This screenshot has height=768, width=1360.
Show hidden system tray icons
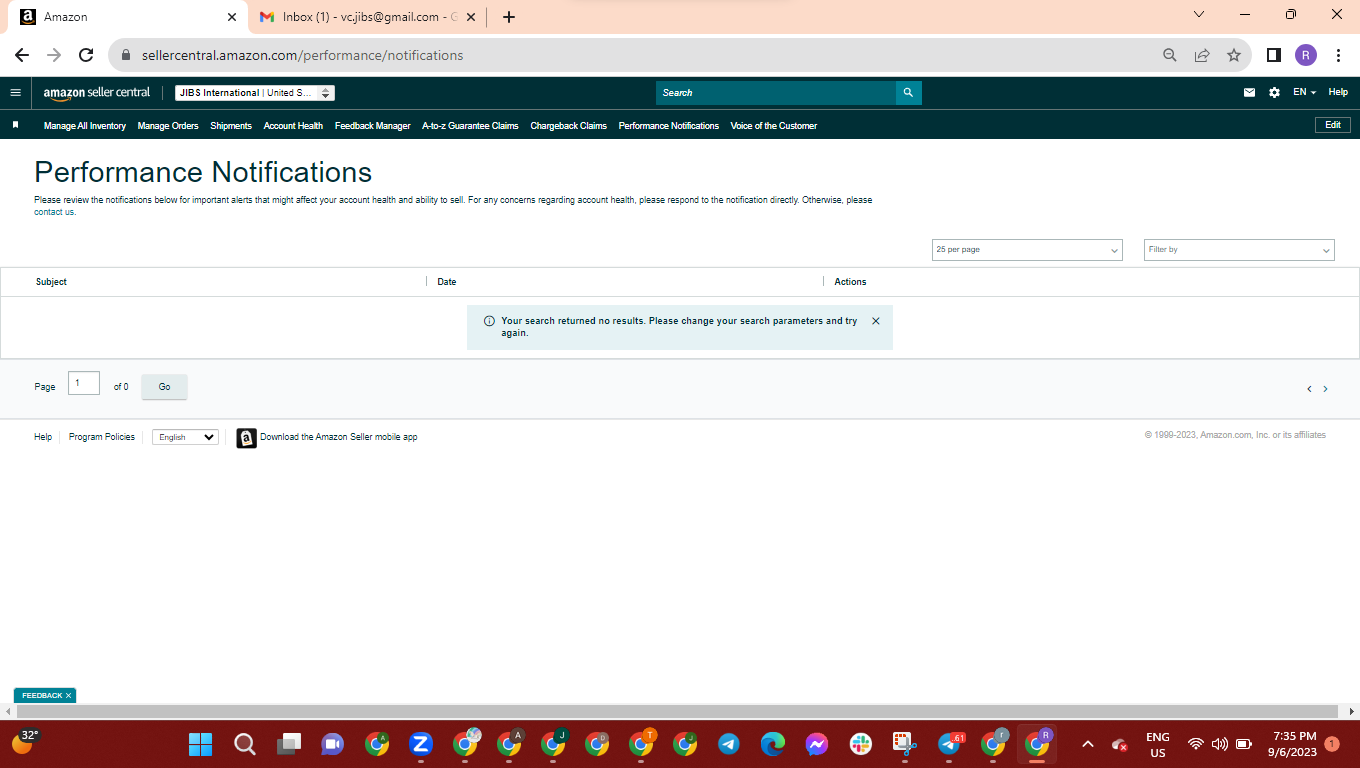tap(1088, 744)
